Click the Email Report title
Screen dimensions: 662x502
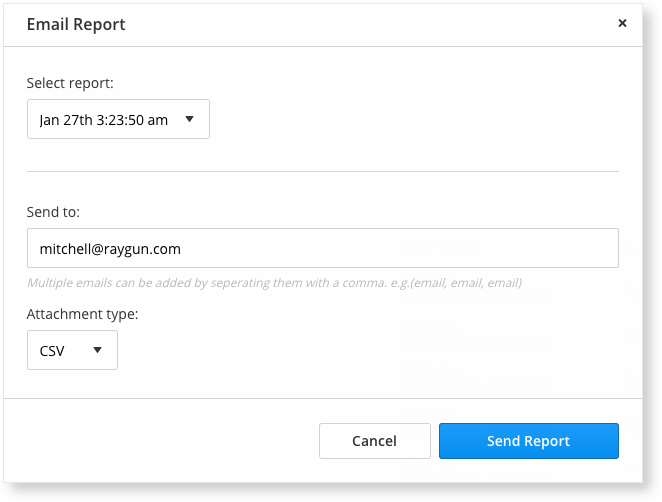pyautogui.click(x=76, y=24)
